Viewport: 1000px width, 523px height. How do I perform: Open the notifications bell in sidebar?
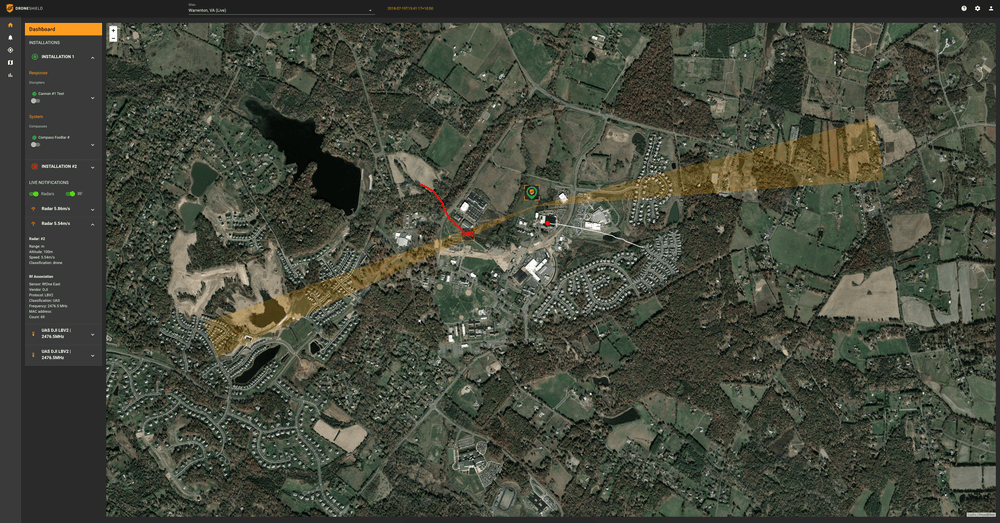[x=10, y=37]
